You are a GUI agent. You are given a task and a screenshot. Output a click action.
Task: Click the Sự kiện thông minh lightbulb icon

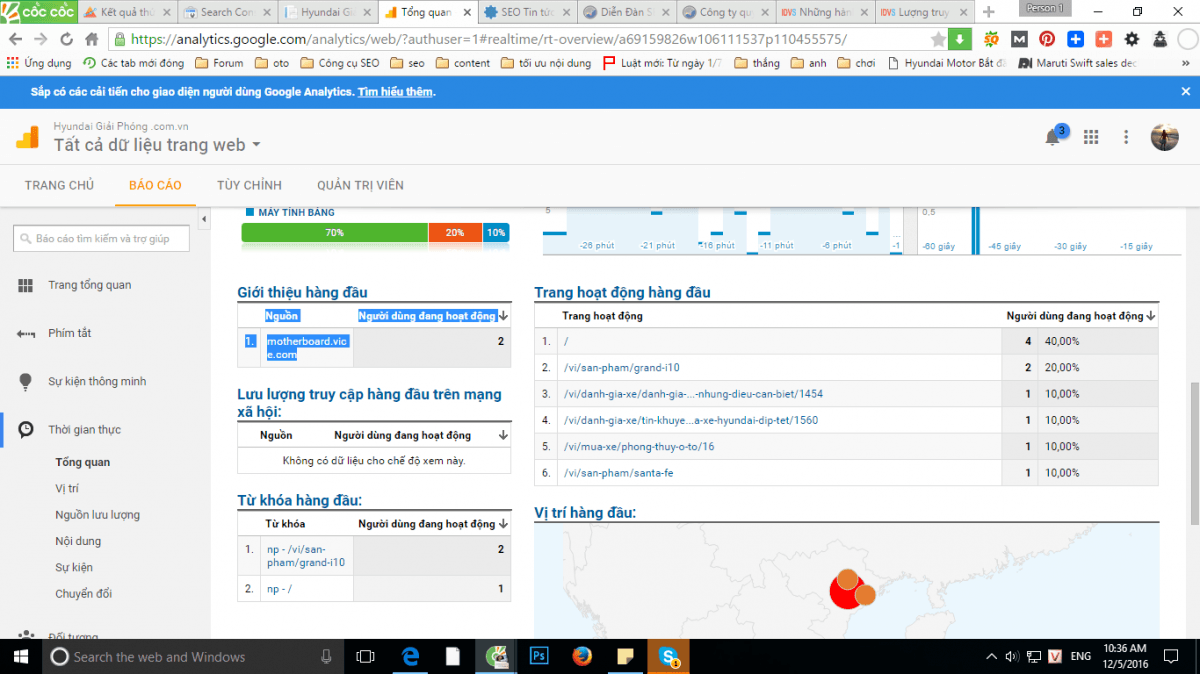click(x=26, y=382)
